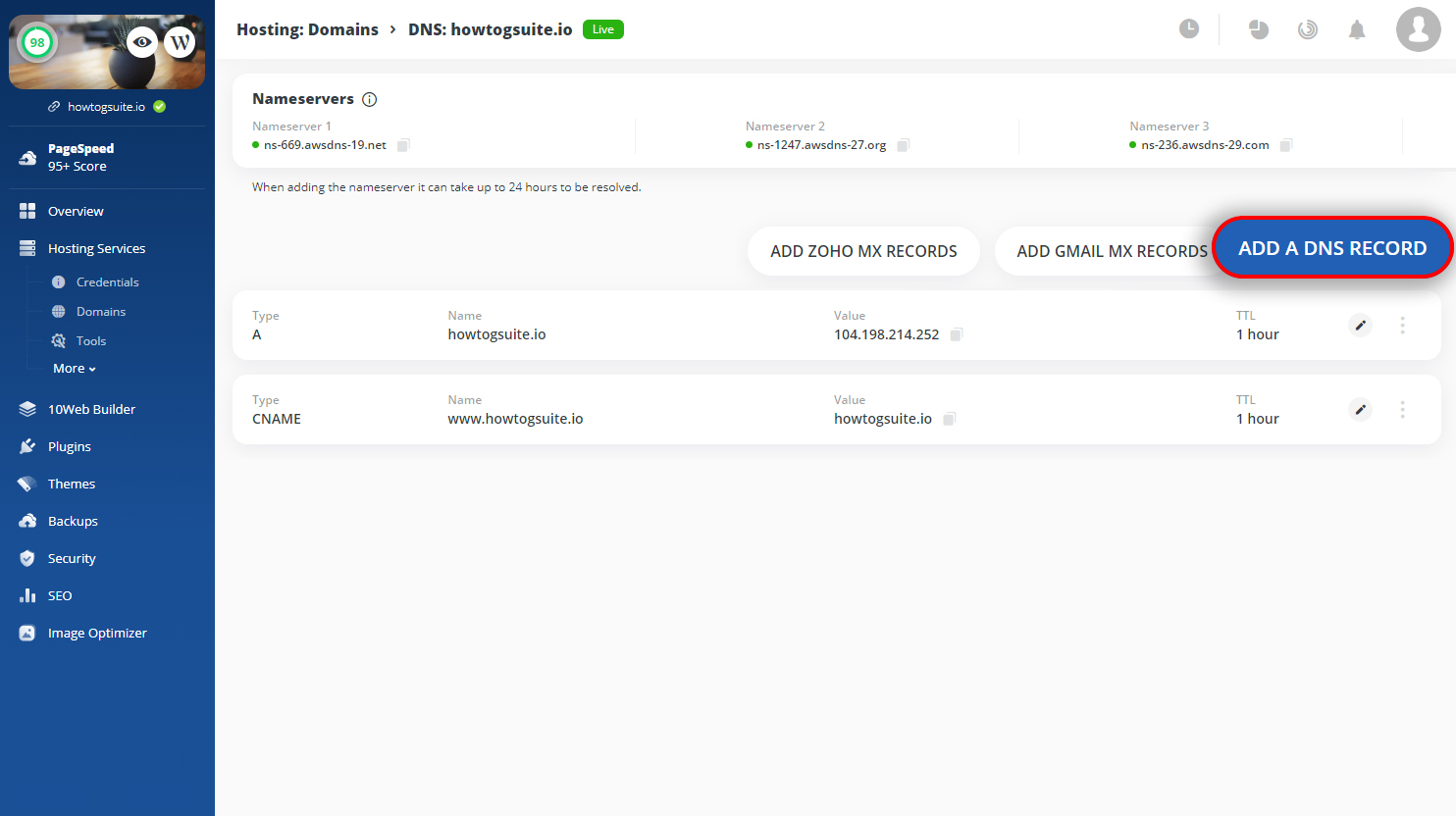Open 10Web Builder
Viewport: 1456px width, 816px height.
[91, 409]
